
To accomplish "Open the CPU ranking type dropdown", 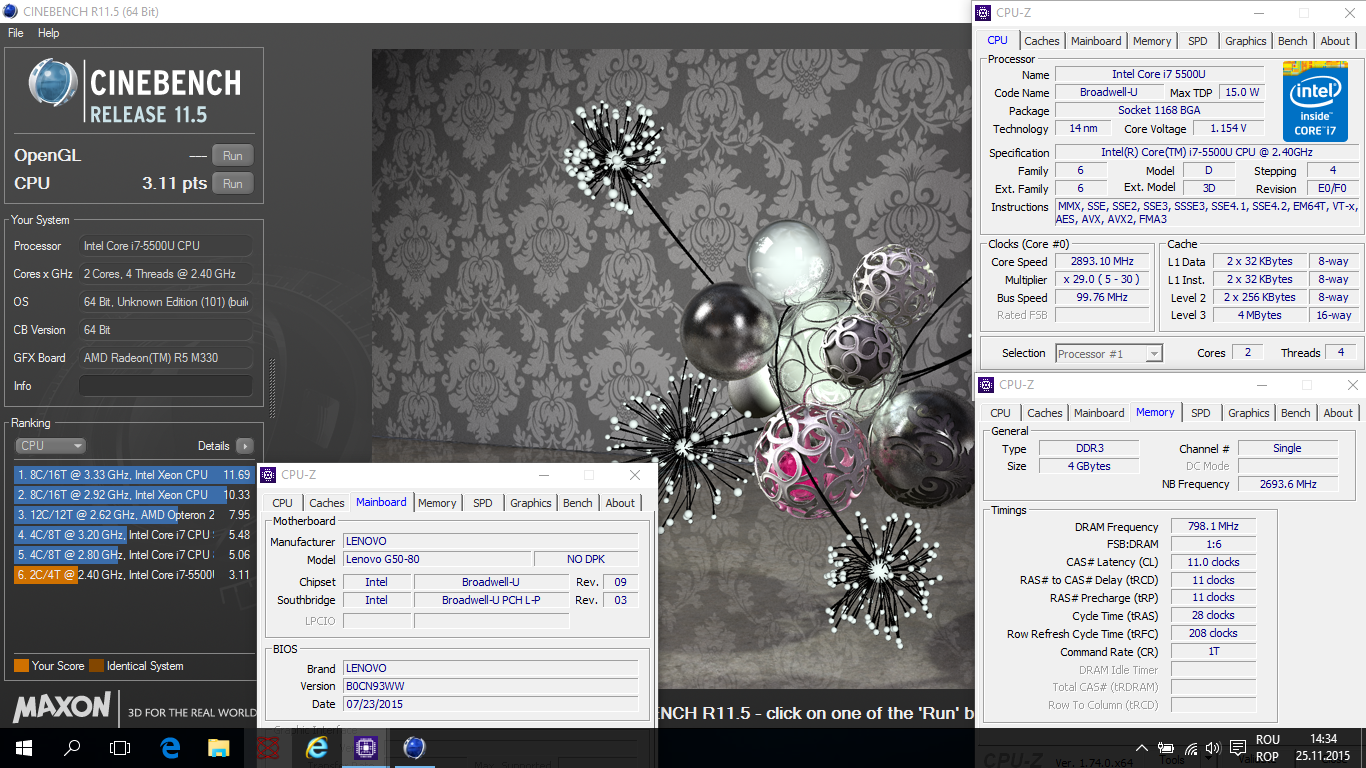I will tap(50, 446).
